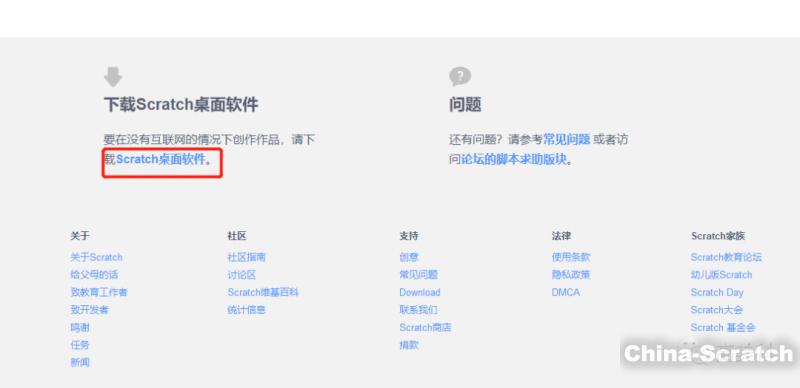View 统计信息 page link
Viewport: 800px width, 388px height.
click(x=246, y=309)
